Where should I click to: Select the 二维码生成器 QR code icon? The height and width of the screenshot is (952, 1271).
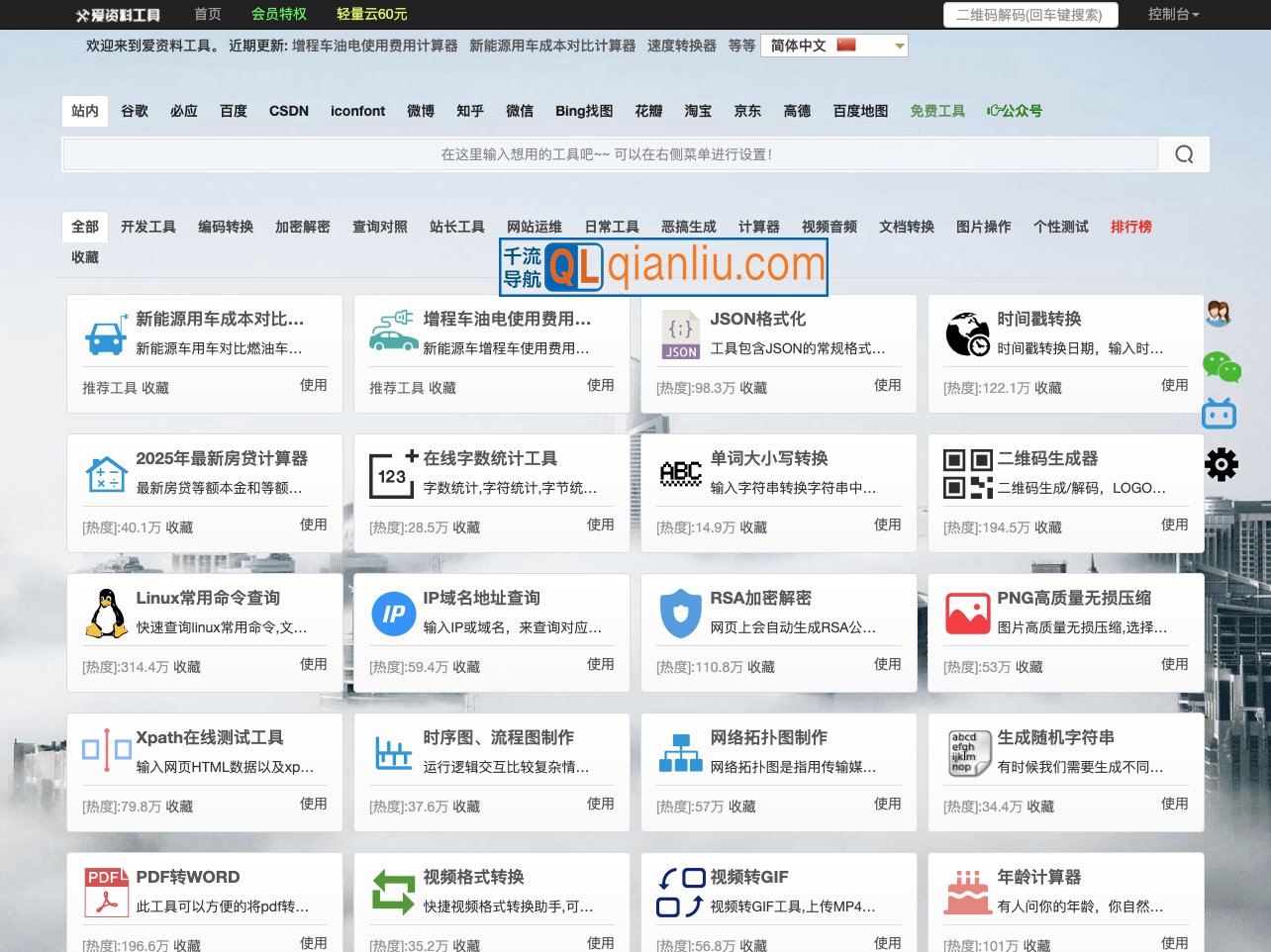pos(967,474)
